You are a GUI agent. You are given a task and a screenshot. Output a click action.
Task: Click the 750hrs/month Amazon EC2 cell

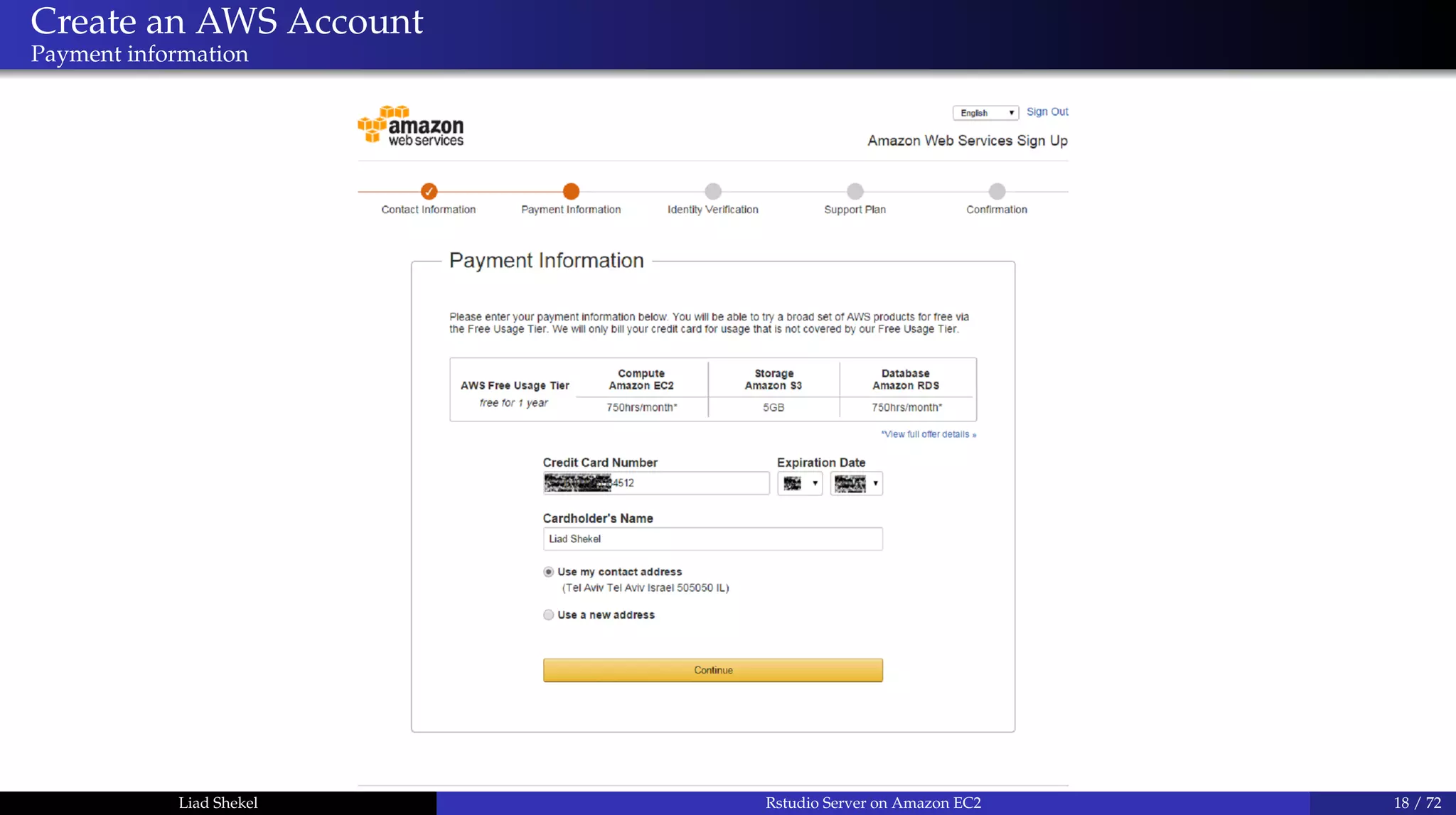click(x=642, y=408)
